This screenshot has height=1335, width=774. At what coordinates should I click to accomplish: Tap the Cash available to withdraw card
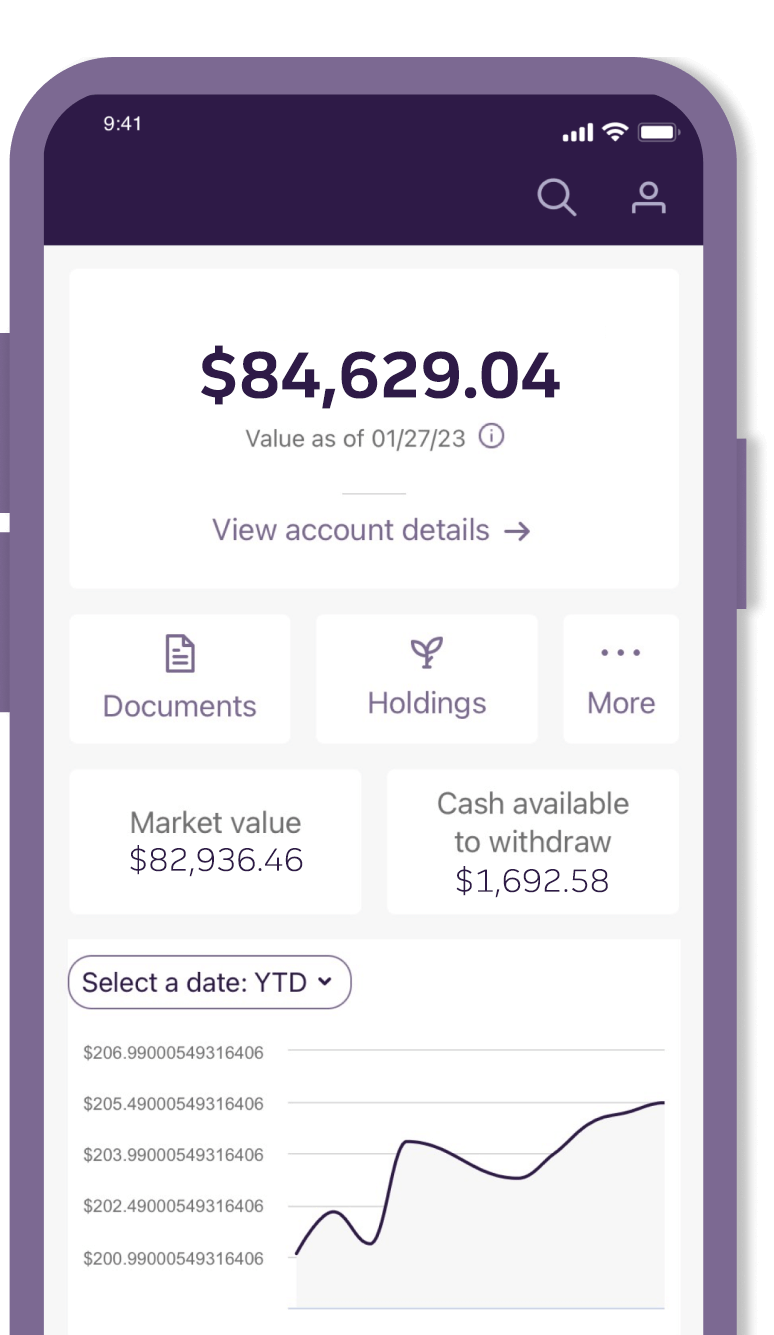tap(532, 841)
